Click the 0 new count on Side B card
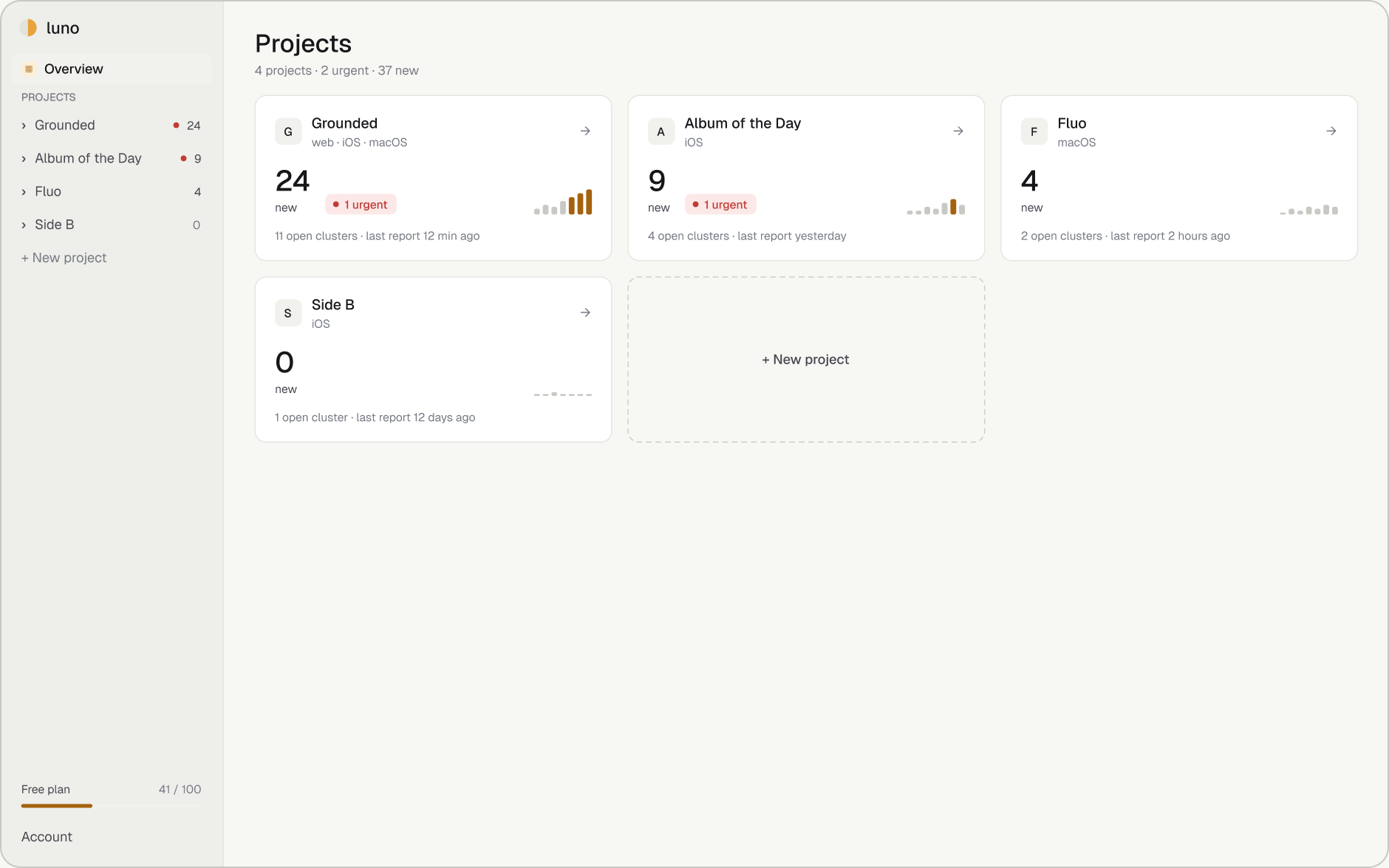 click(285, 371)
